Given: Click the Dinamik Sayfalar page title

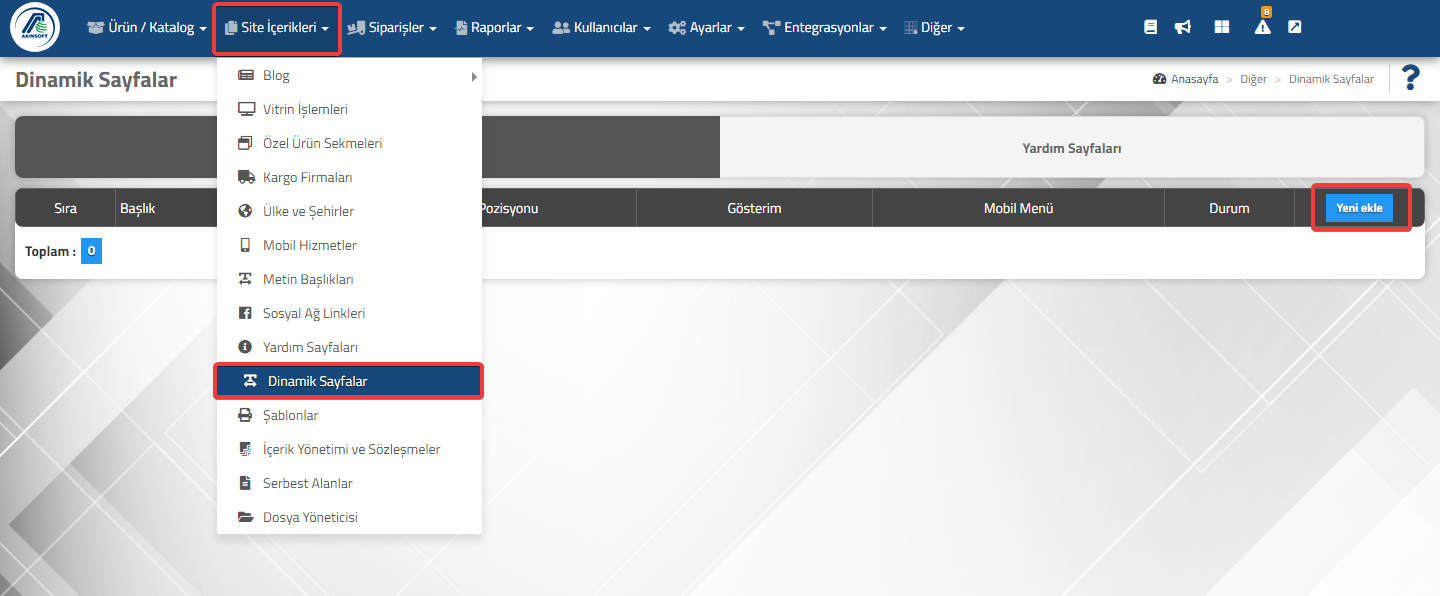Looking at the screenshot, I should [96, 80].
